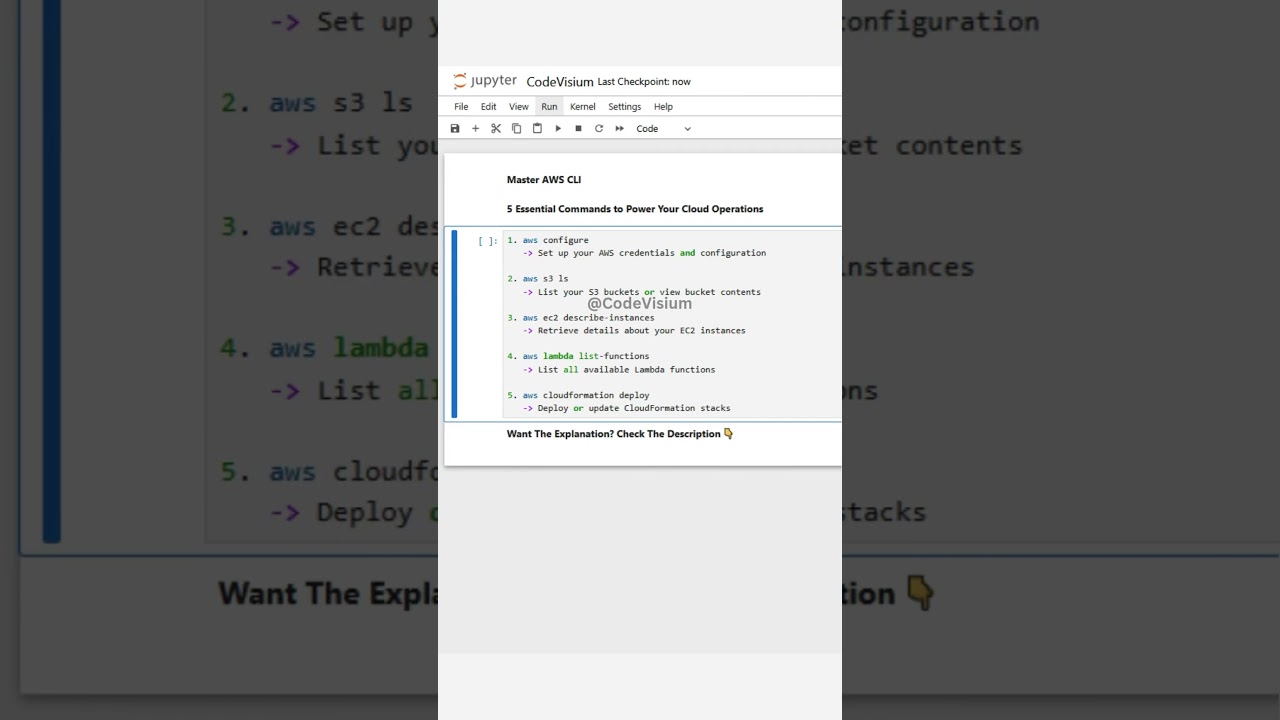Open the Help menu
The width and height of the screenshot is (1280, 720).
coord(663,106)
